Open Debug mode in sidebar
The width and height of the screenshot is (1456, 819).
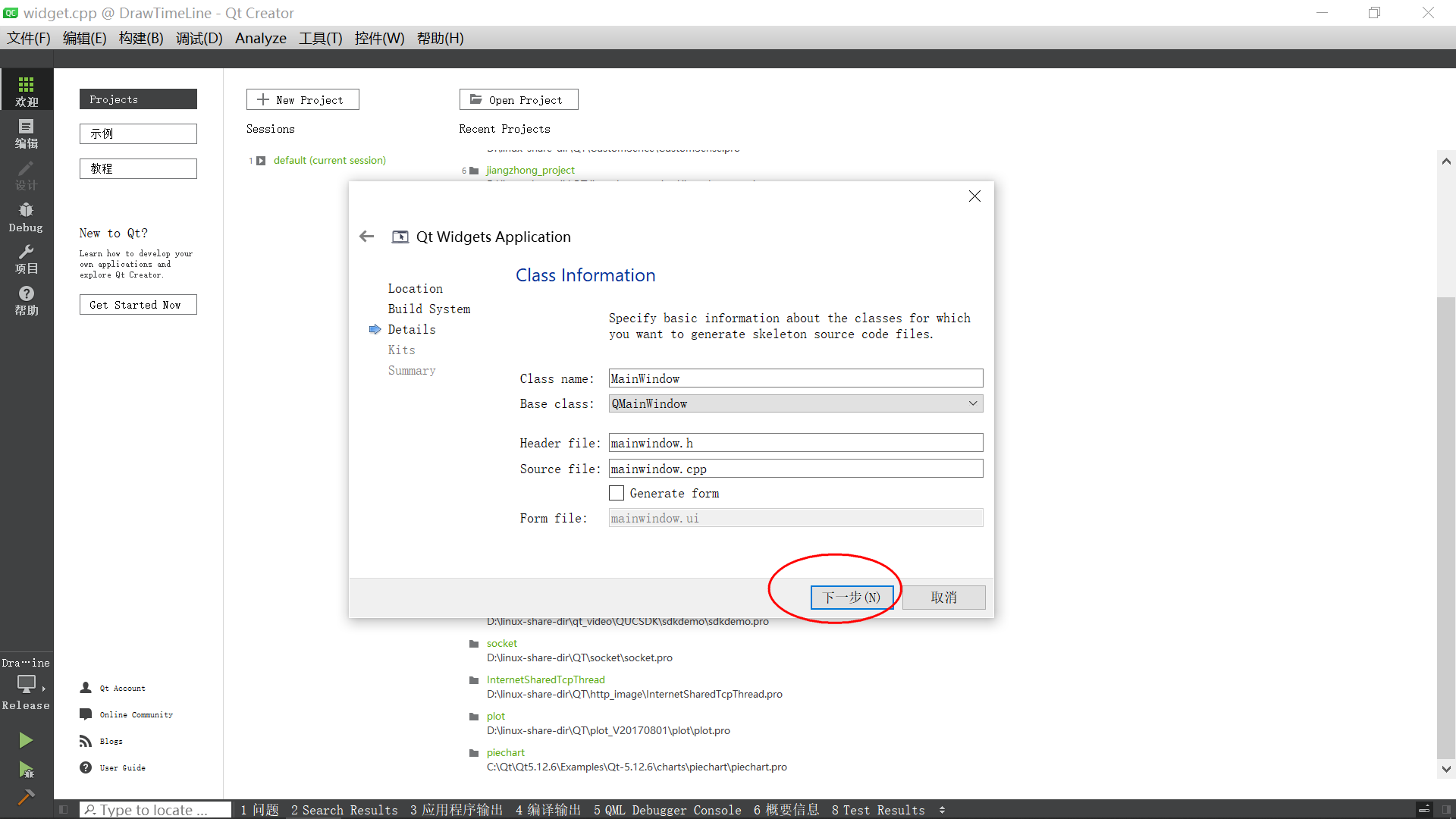[x=27, y=216]
